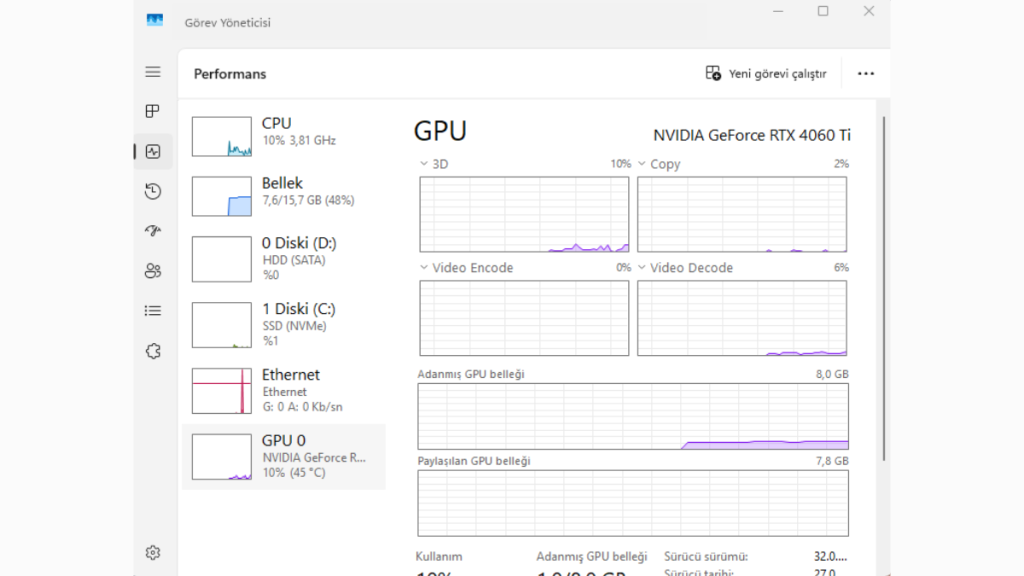Click the 3D engine usage graph
This screenshot has width=1024, height=576.
(x=524, y=214)
